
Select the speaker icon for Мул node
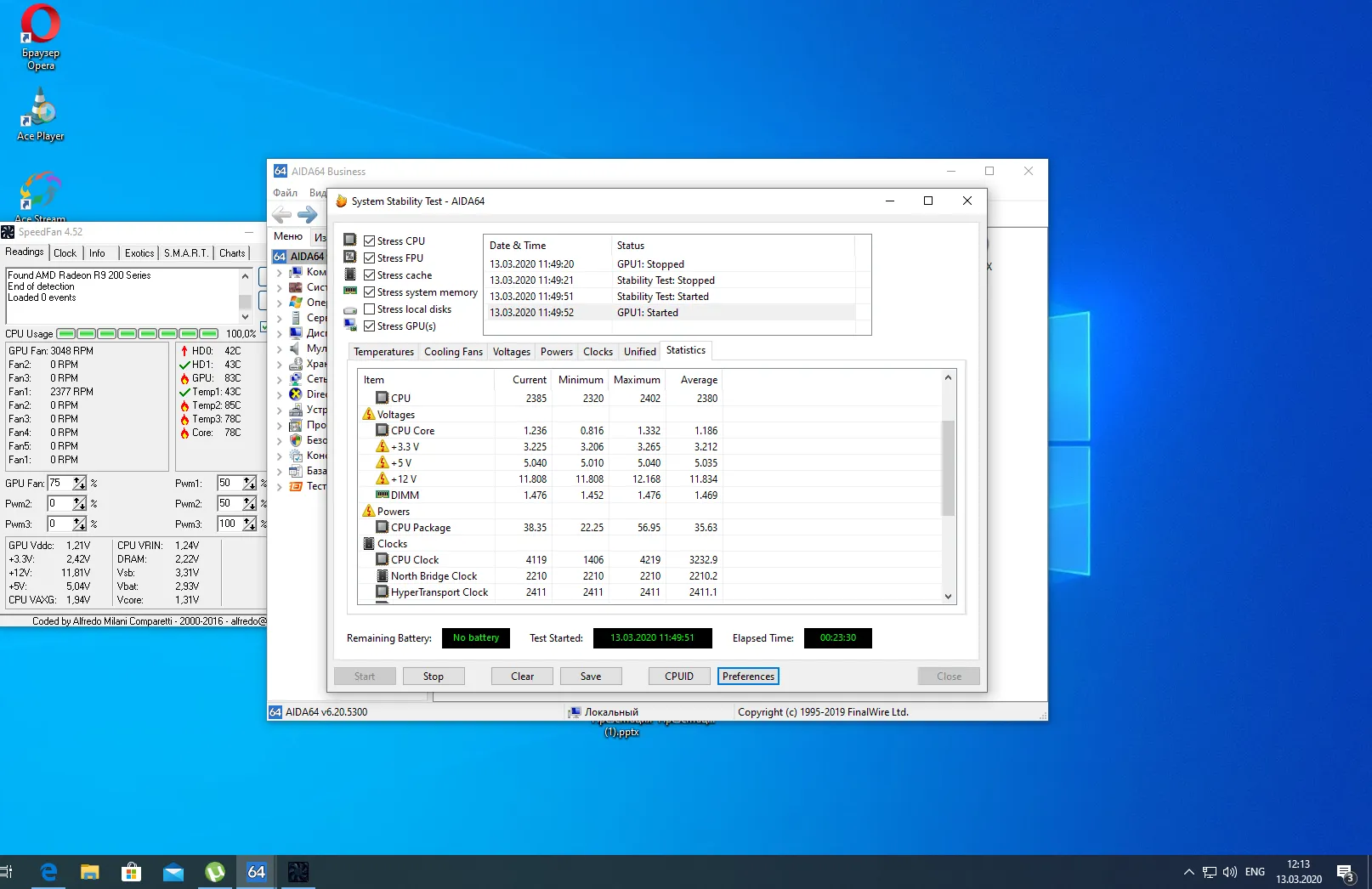point(296,348)
